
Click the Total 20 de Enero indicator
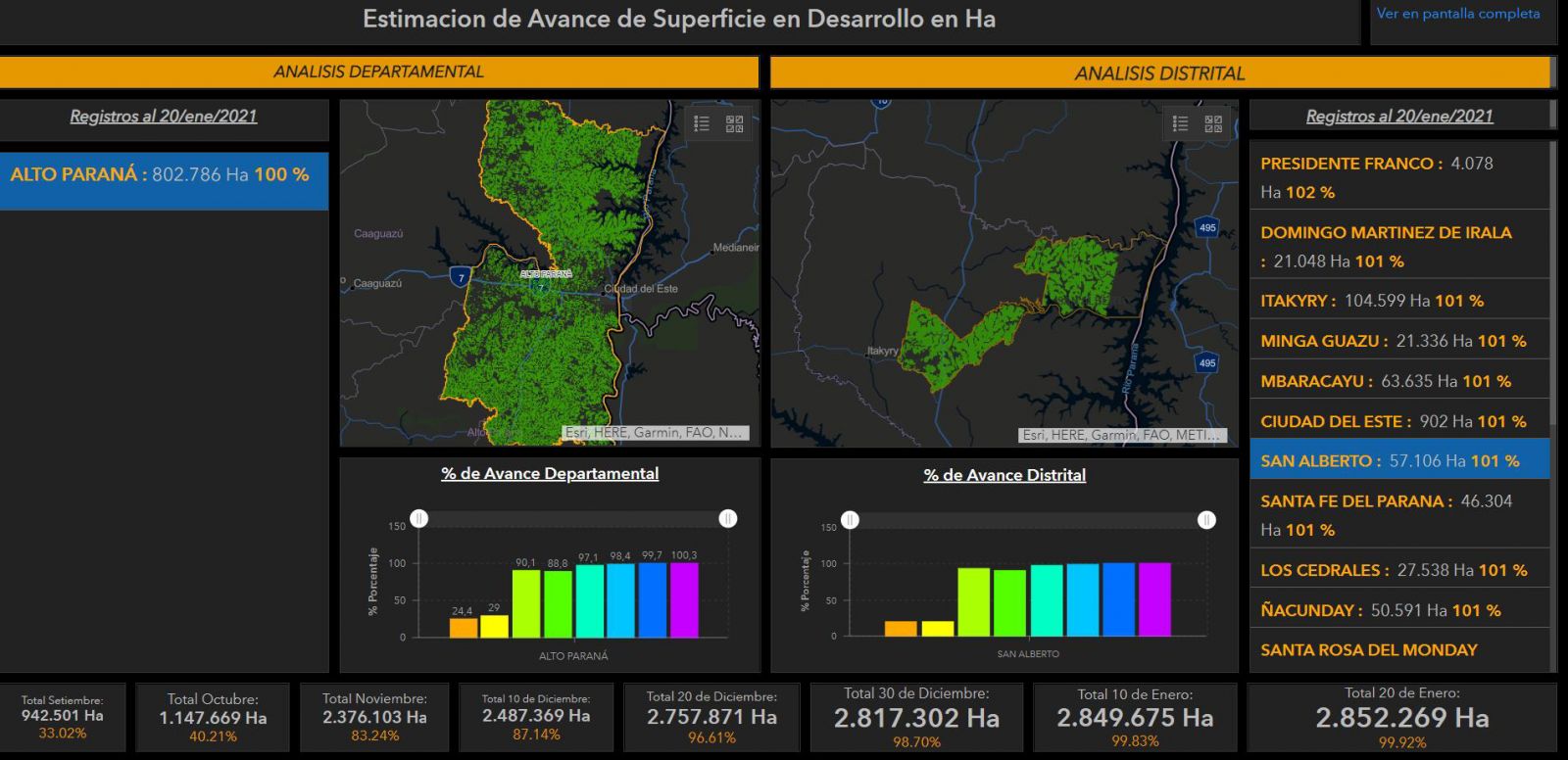1401,718
